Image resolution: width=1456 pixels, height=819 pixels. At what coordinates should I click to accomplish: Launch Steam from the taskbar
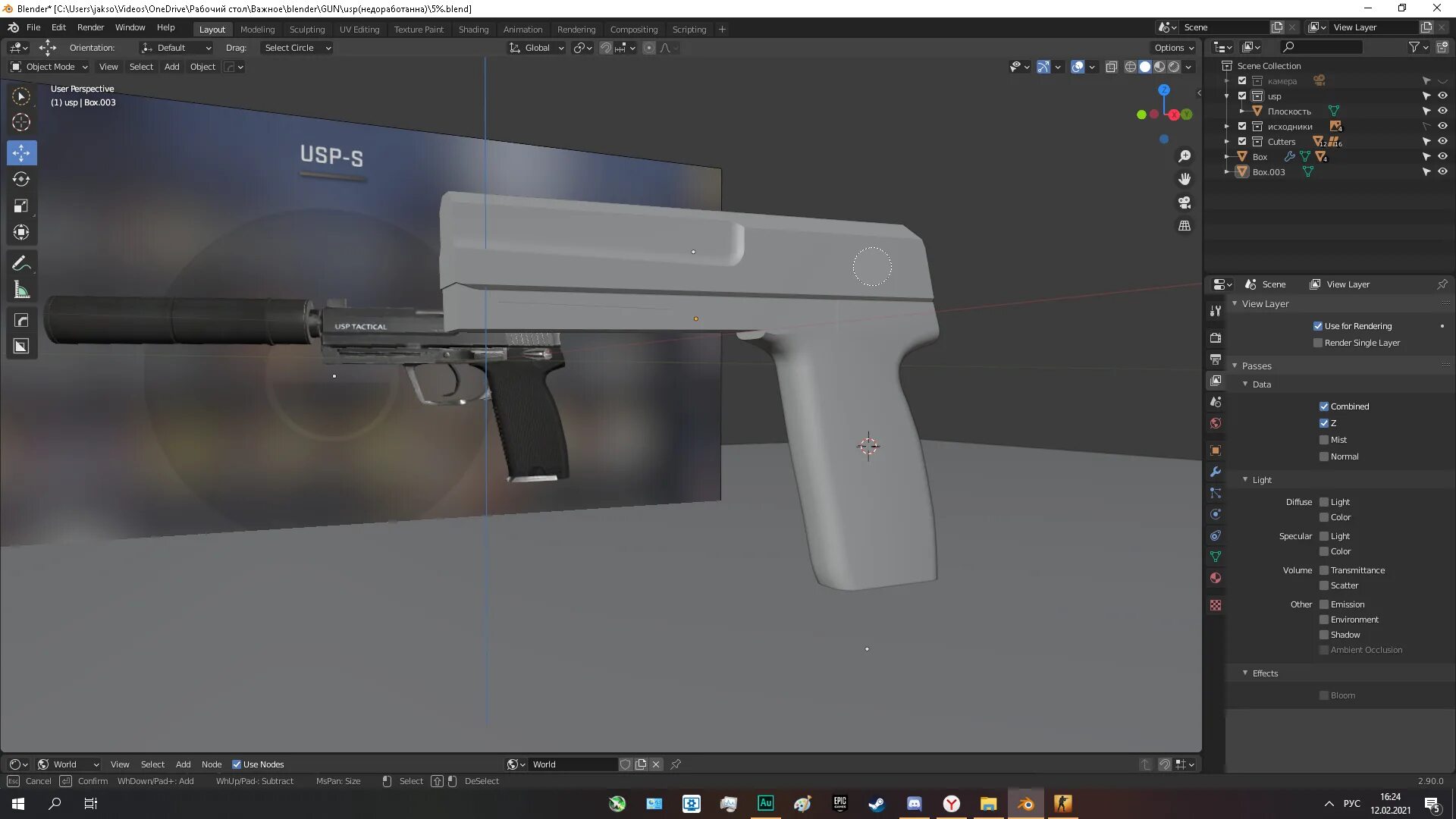point(877,804)
